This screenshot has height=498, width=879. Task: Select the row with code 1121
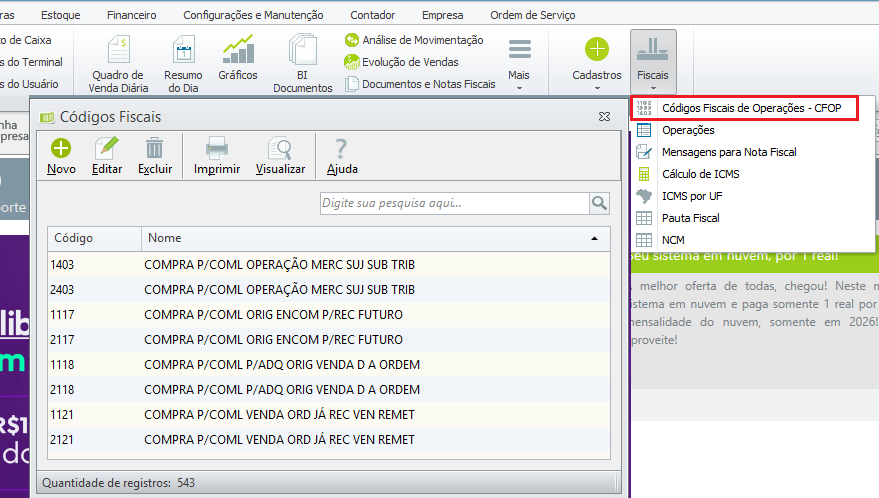329,414
